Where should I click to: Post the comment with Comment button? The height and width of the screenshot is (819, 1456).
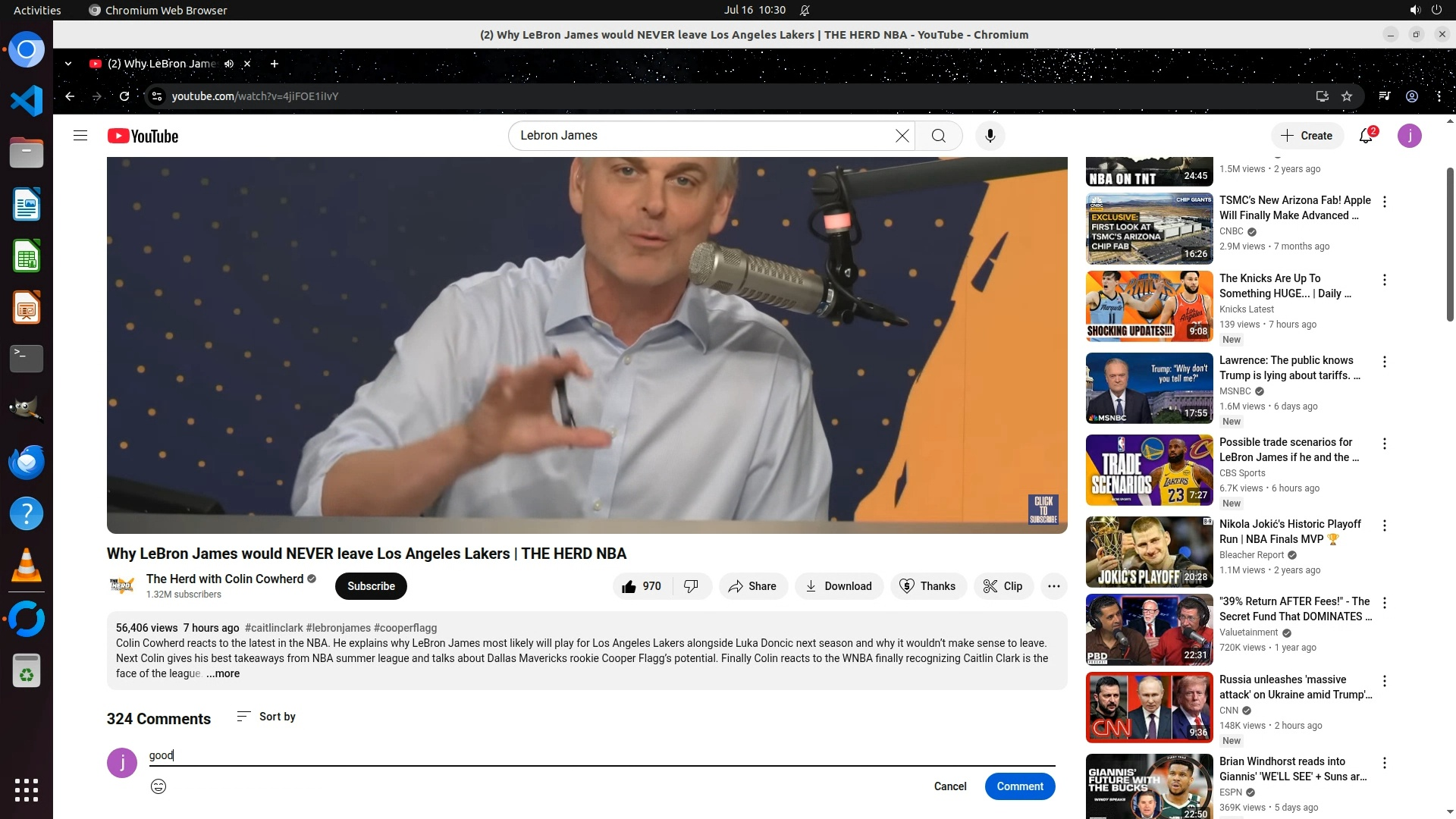click(1019, 786)
